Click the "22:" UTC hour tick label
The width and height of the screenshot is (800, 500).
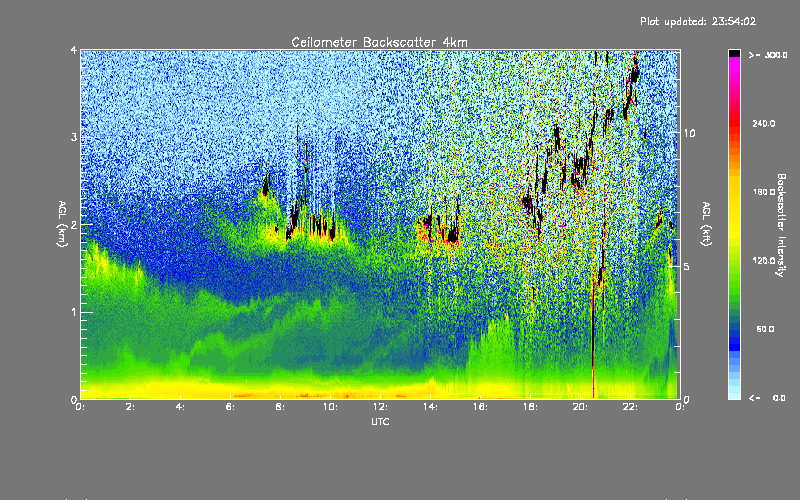pos(630,407)
